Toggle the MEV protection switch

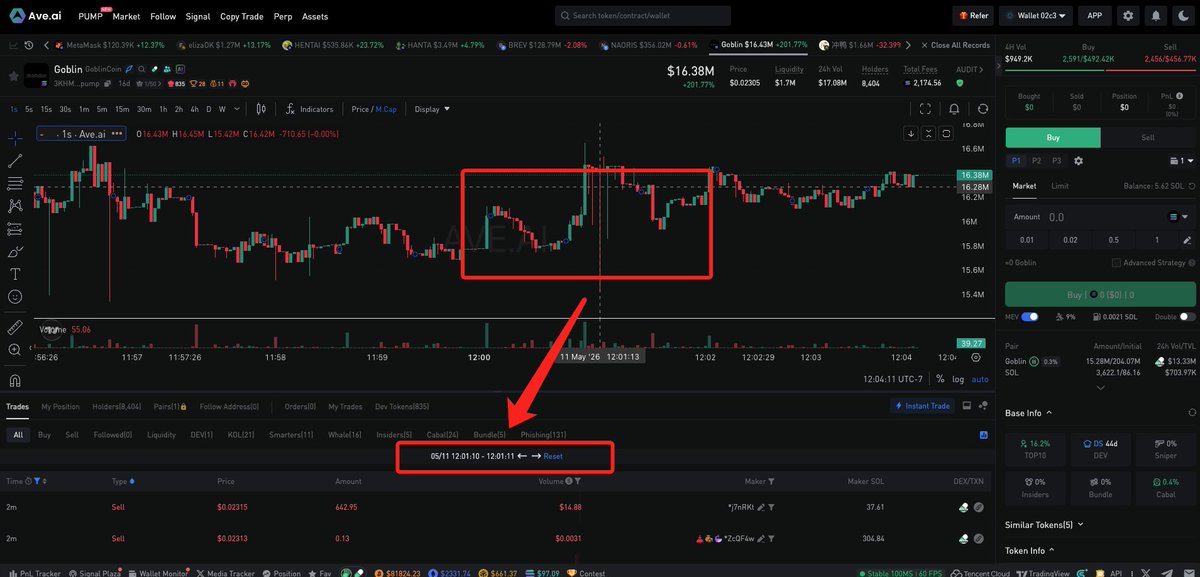1029,317
